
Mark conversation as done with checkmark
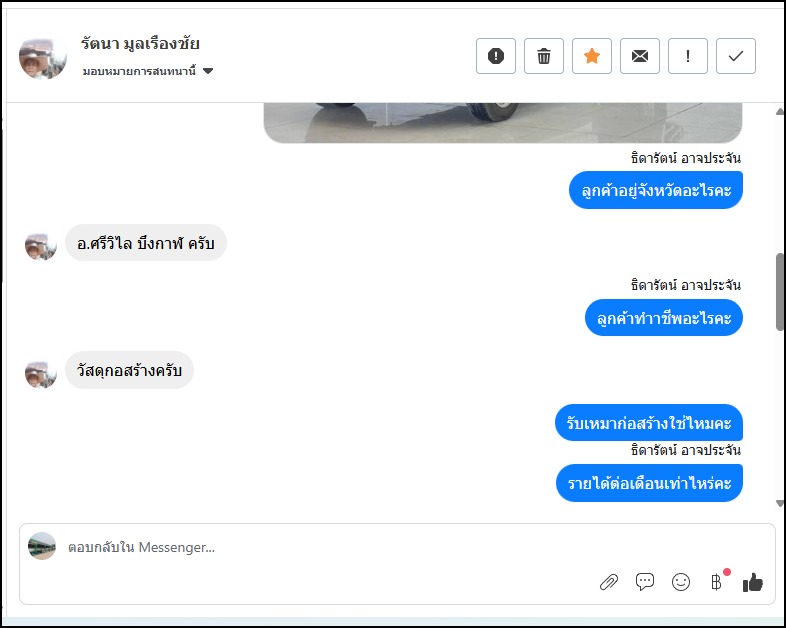[x=736, y=56]
